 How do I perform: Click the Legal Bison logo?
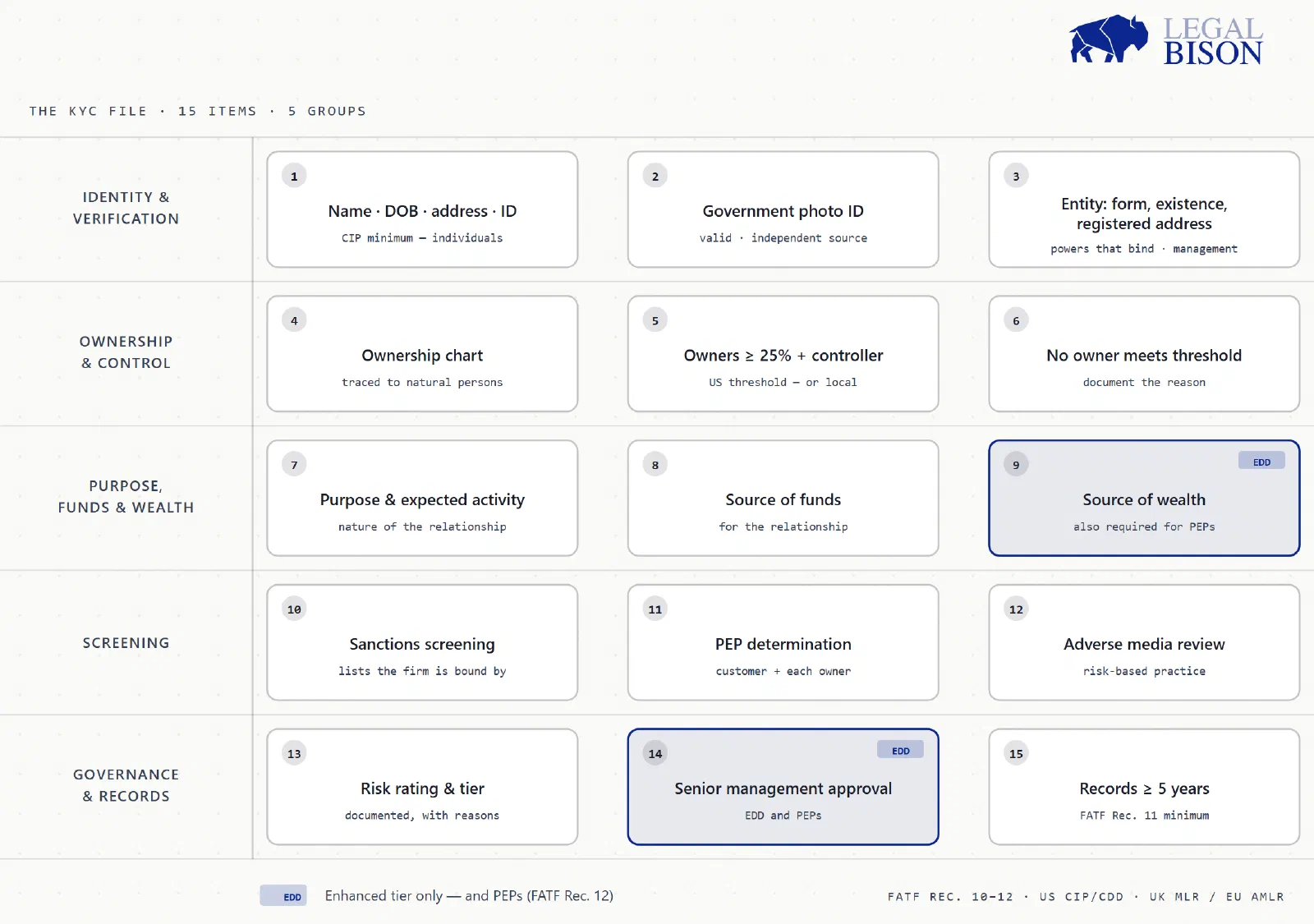point(1166,39)
